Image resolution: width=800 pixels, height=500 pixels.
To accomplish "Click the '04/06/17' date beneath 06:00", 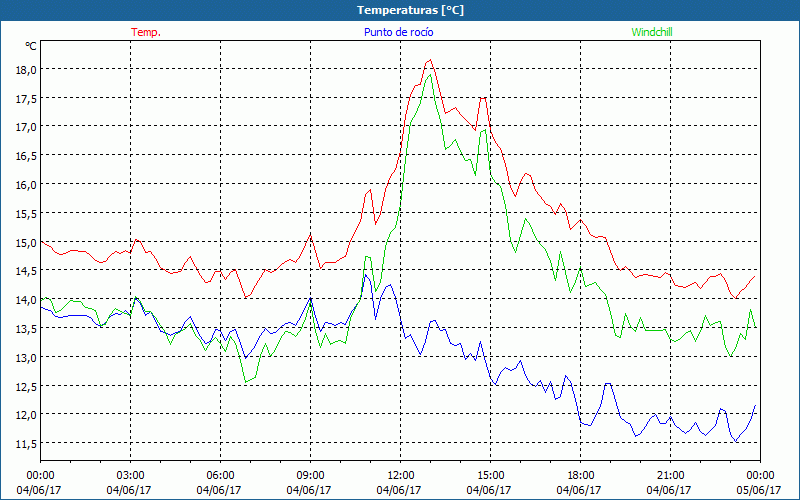I will 219,490.
